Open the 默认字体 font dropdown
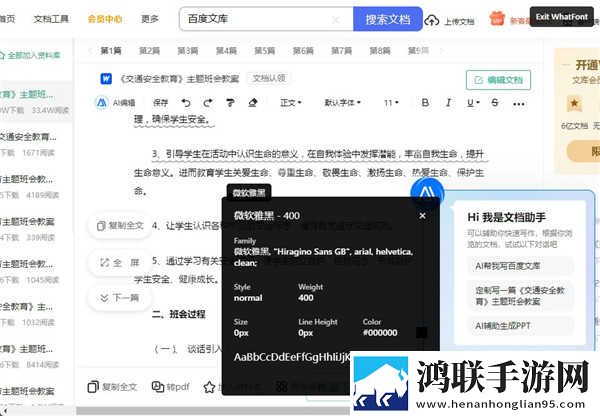 click(342, 103)
